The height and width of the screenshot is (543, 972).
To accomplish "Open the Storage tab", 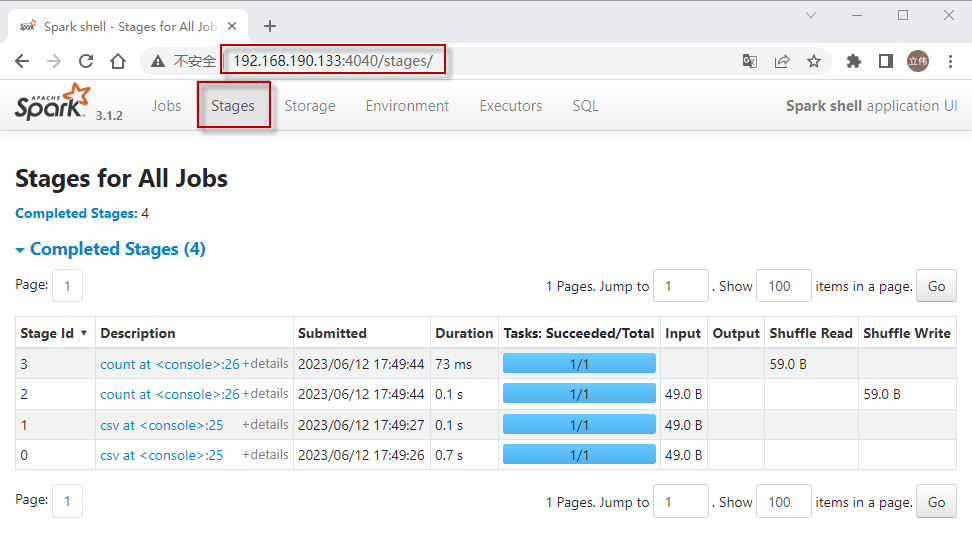I will pyautogui.click(x=310, y=106).
